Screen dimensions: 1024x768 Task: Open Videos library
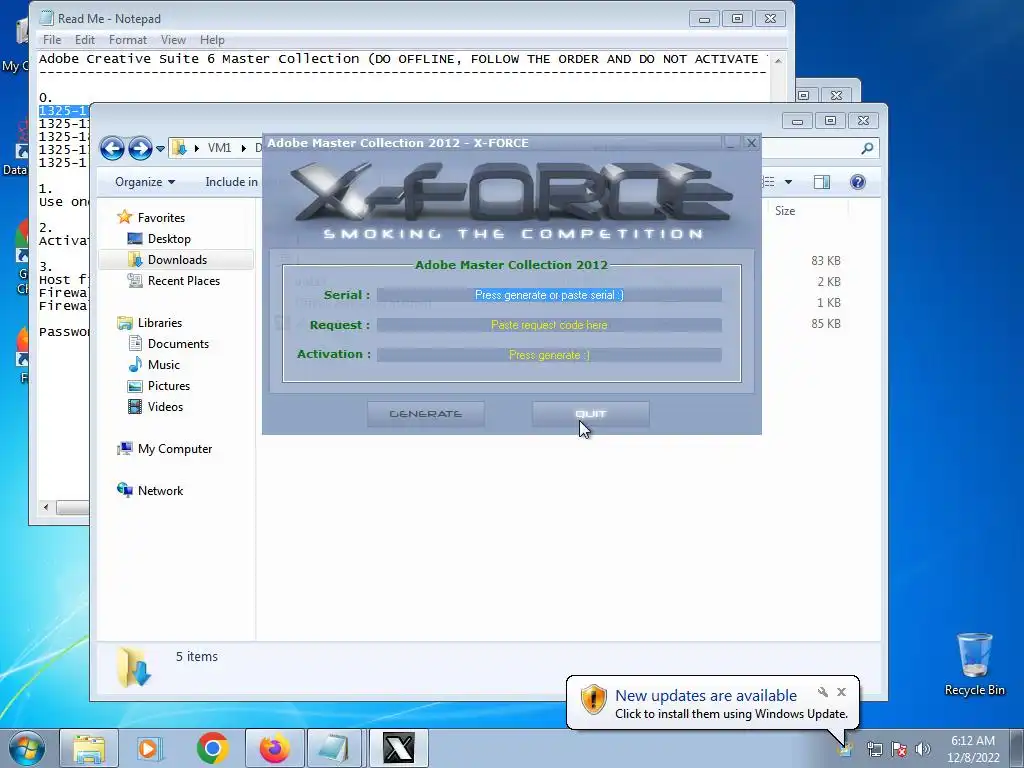pyautogui.click(x=165, y=407)
